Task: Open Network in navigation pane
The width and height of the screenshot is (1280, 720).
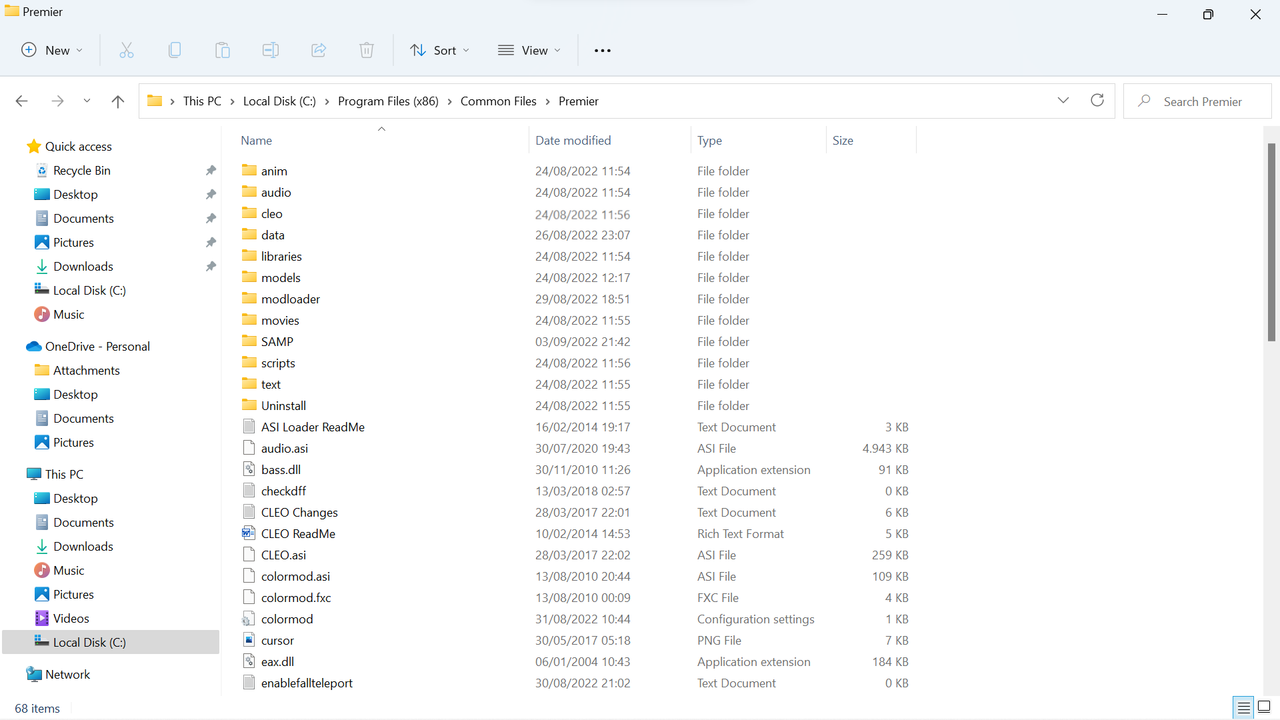Action: pos(68,675)
